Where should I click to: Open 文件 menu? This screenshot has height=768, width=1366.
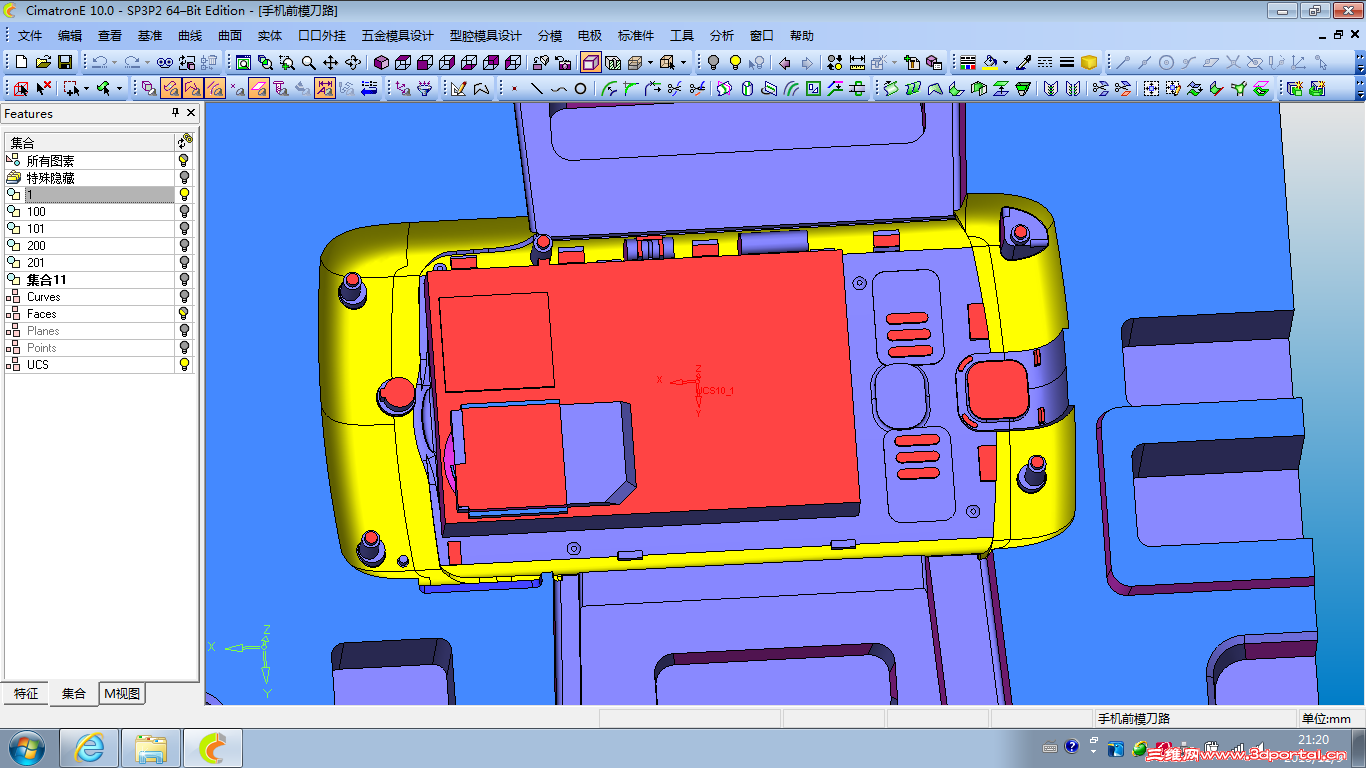point(30,36)
